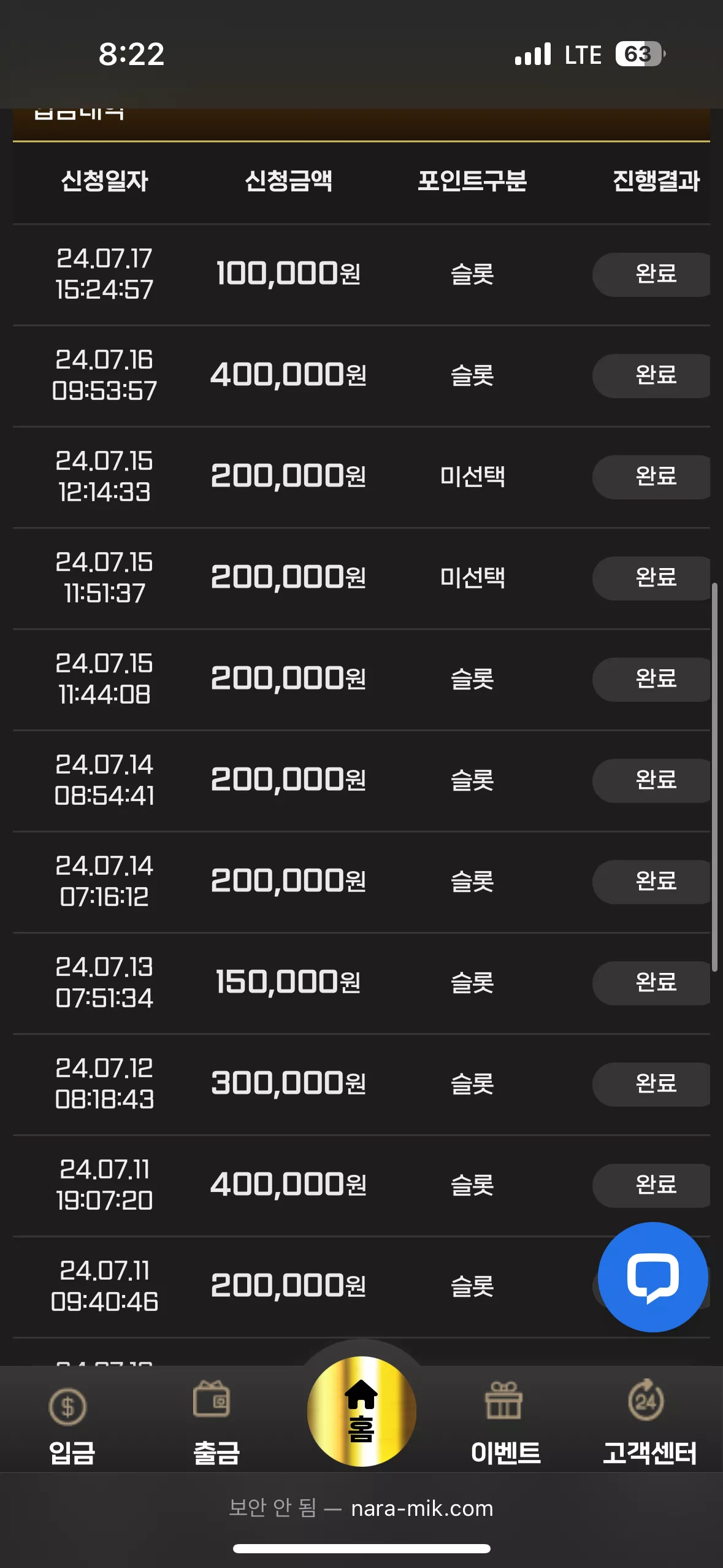
Task: Select the 신청일자 column header
Action: (x=105, y=181)
